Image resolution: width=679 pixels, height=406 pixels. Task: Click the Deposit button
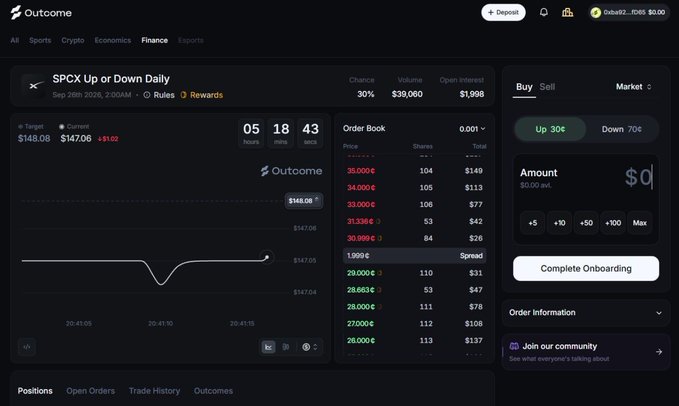(503, 13)
